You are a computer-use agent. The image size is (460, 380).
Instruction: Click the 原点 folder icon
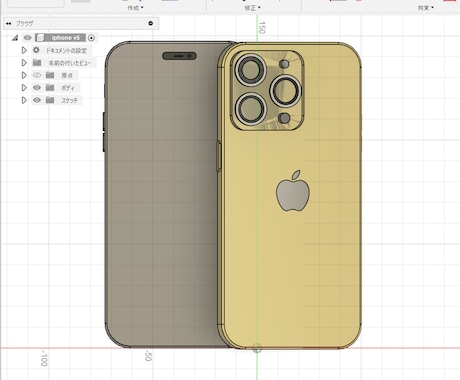pos(50,75)
